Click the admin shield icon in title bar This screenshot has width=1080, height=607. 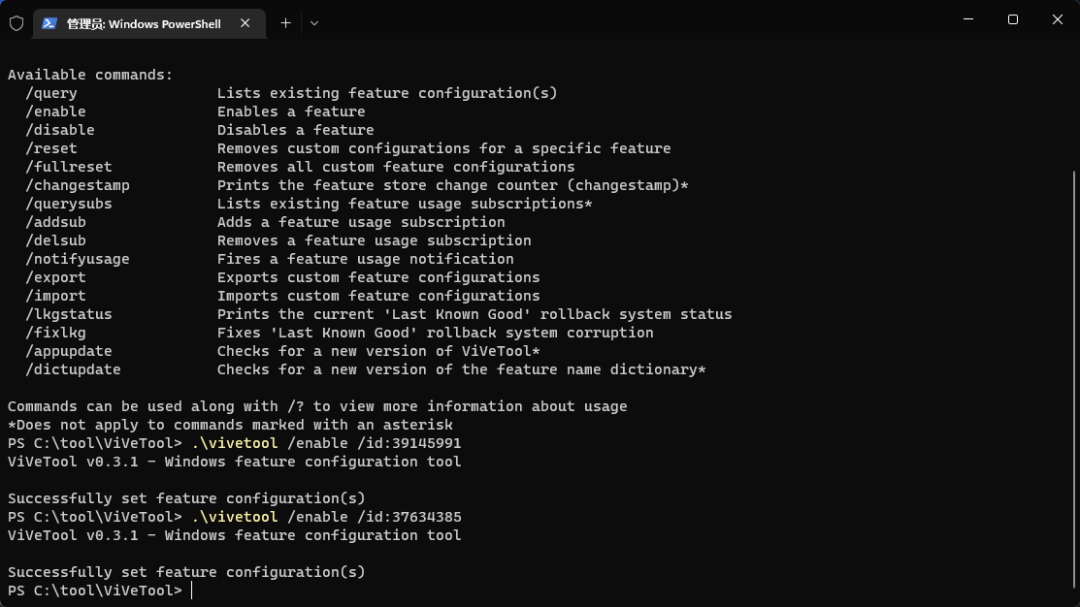pos(16,23)
